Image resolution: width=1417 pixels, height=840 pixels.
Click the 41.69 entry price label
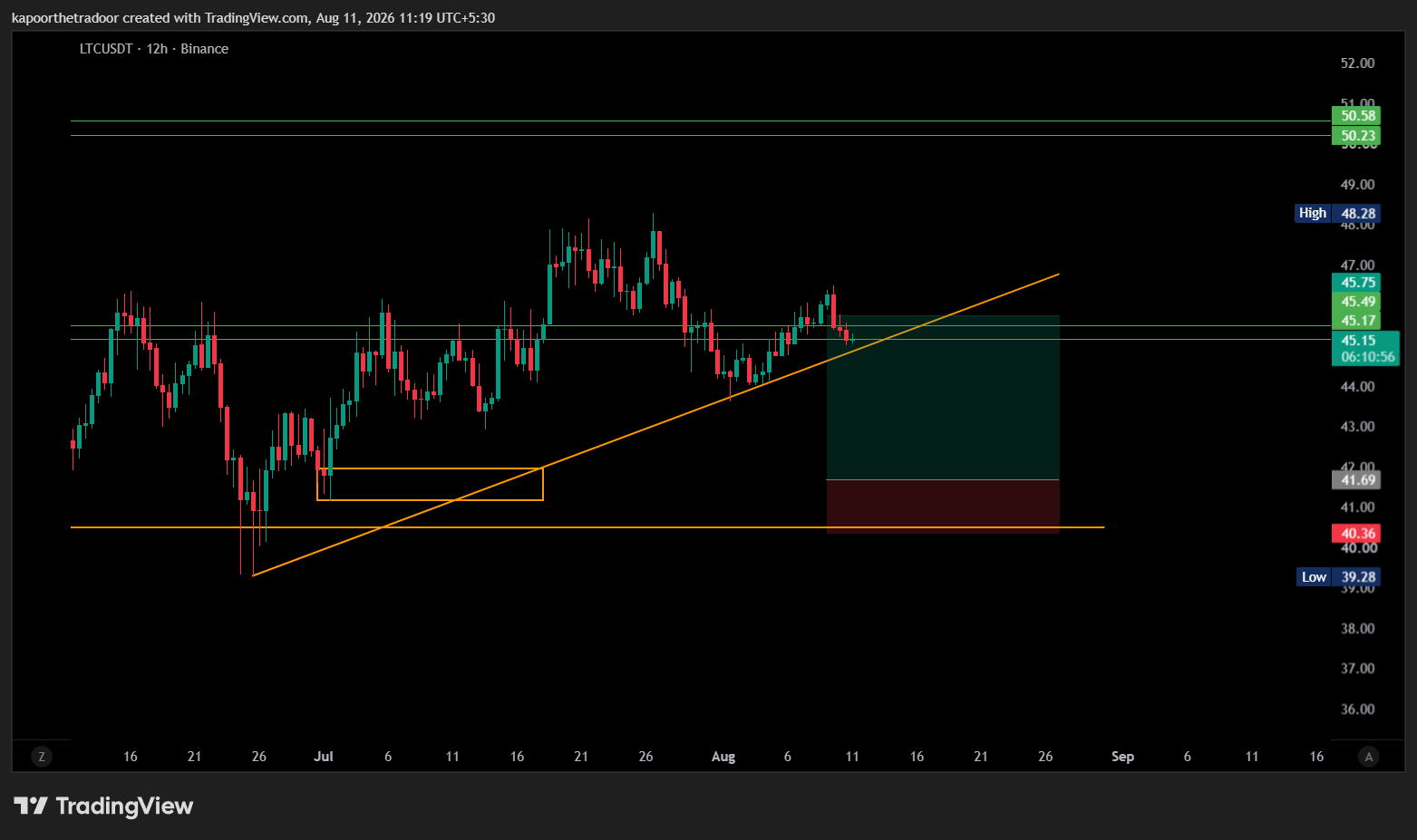1356,480
